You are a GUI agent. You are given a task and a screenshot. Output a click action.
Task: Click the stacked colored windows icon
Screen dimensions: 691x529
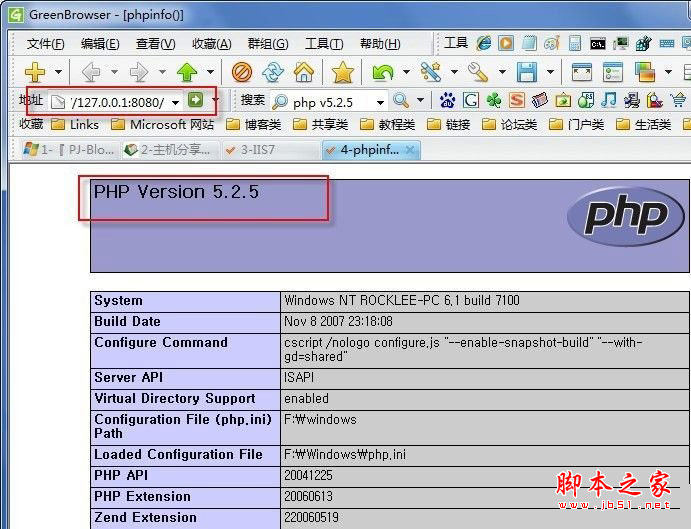tap(645, 72)
